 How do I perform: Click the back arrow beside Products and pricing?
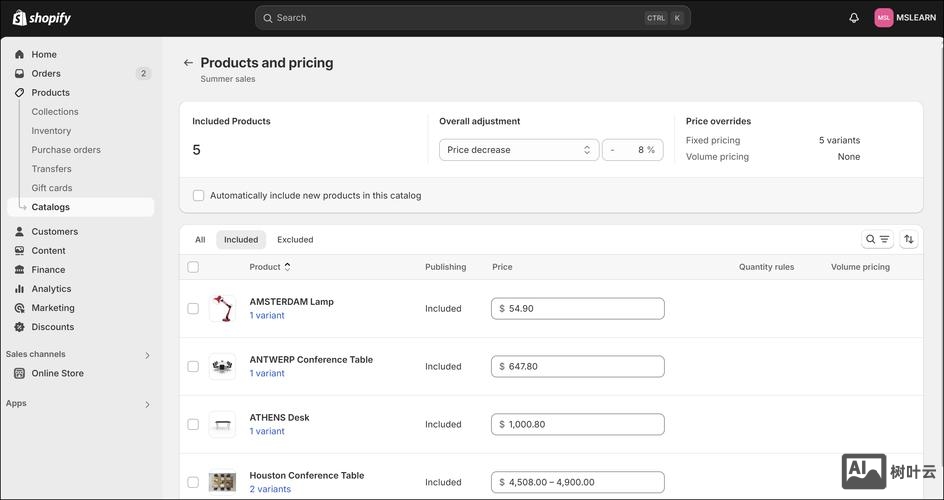pos(188,63)
